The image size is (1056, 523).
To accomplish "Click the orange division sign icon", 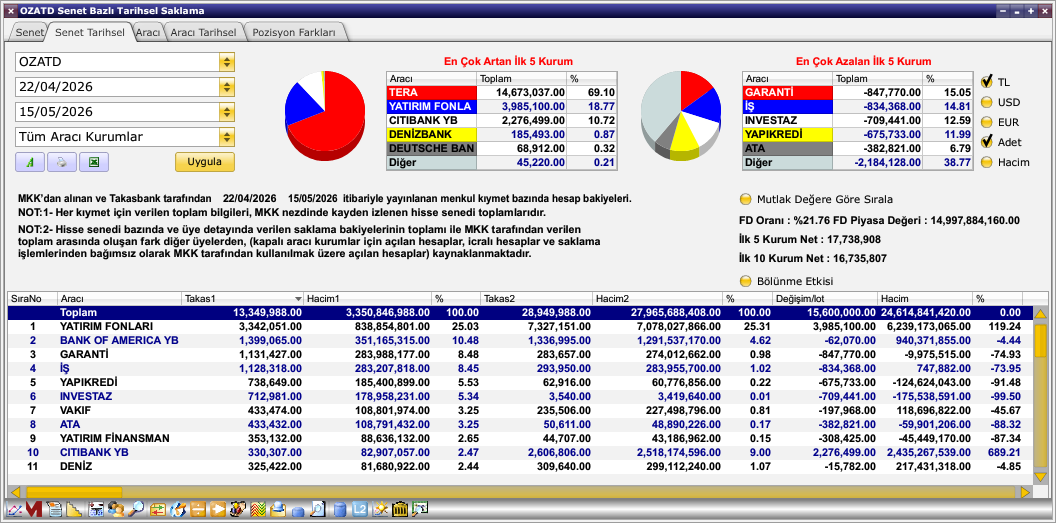I will pos(198,510).
